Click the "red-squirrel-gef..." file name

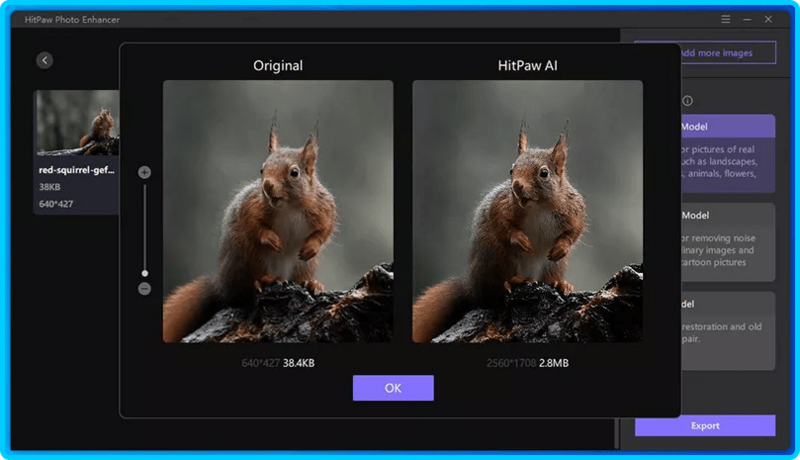pyautogui.click(x=77, y=170)
